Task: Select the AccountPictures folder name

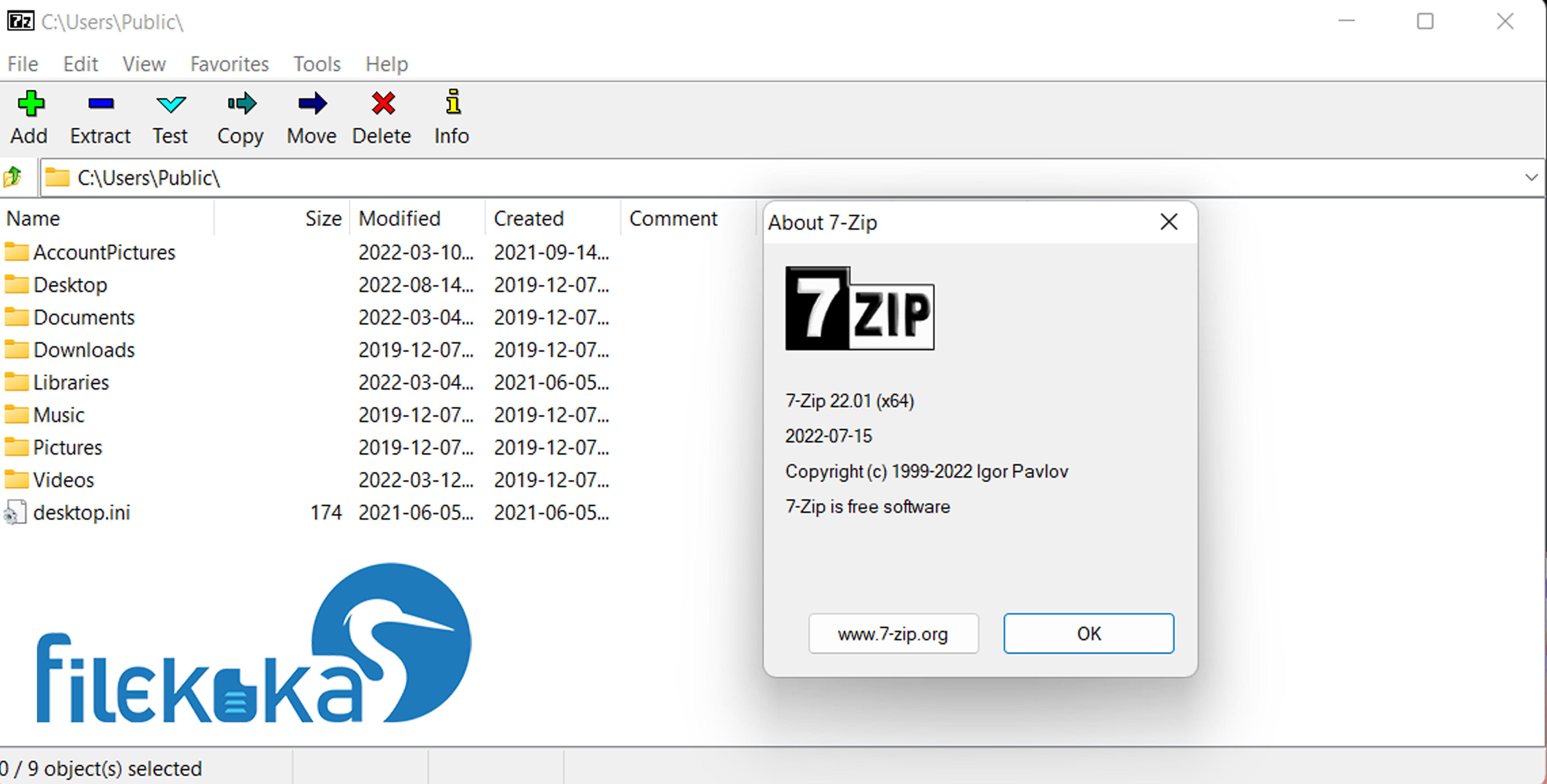Action: 104,253
